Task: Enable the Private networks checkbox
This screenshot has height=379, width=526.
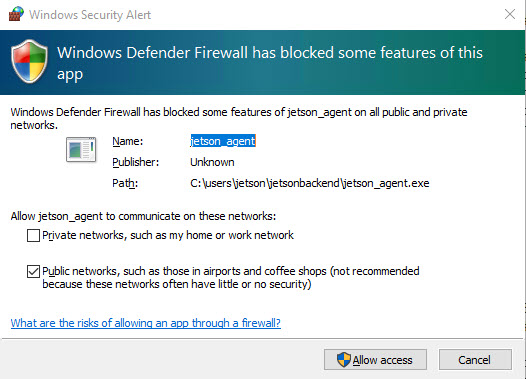Action: 33,235
